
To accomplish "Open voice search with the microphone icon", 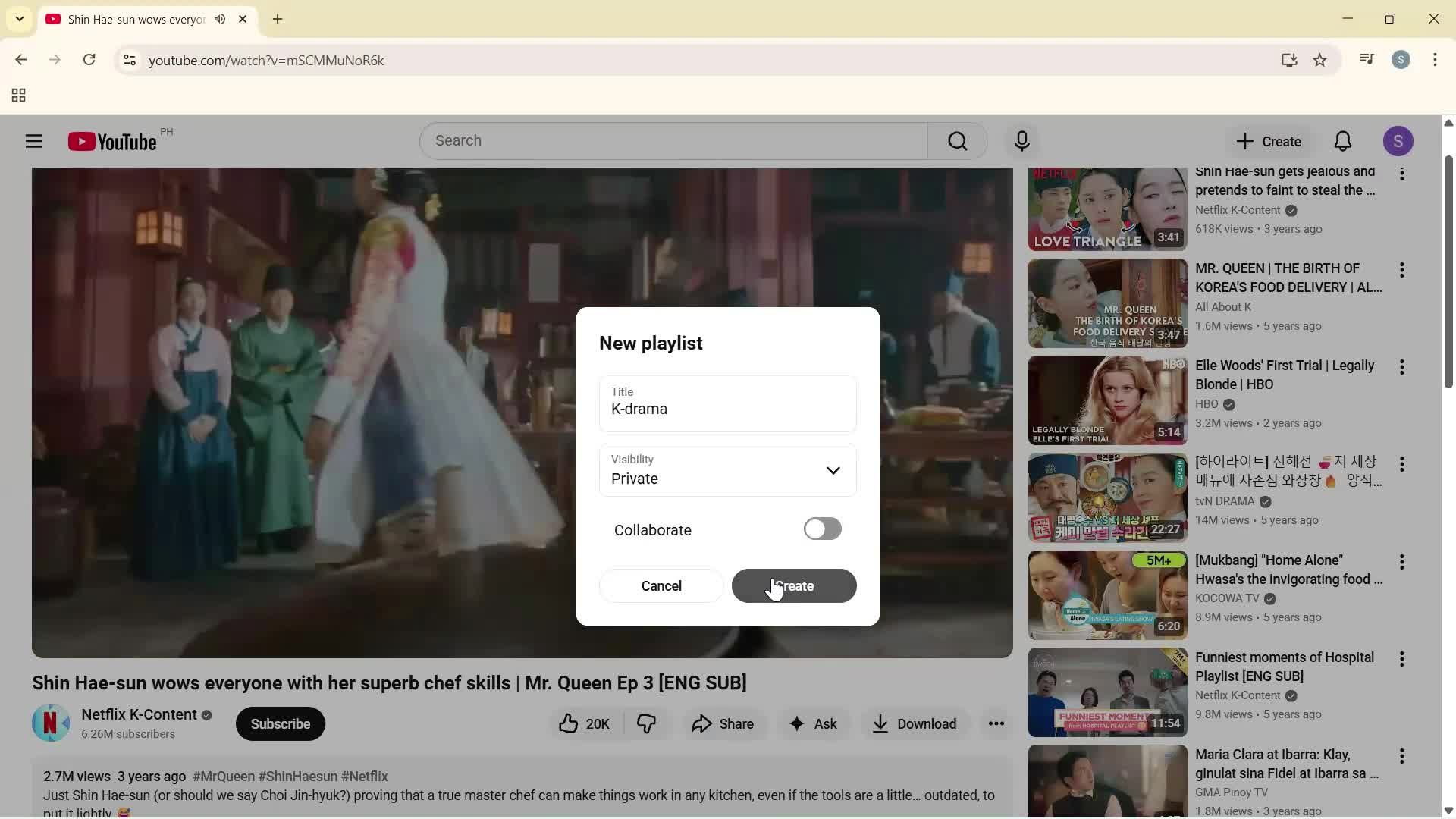I will [1021, 140].
